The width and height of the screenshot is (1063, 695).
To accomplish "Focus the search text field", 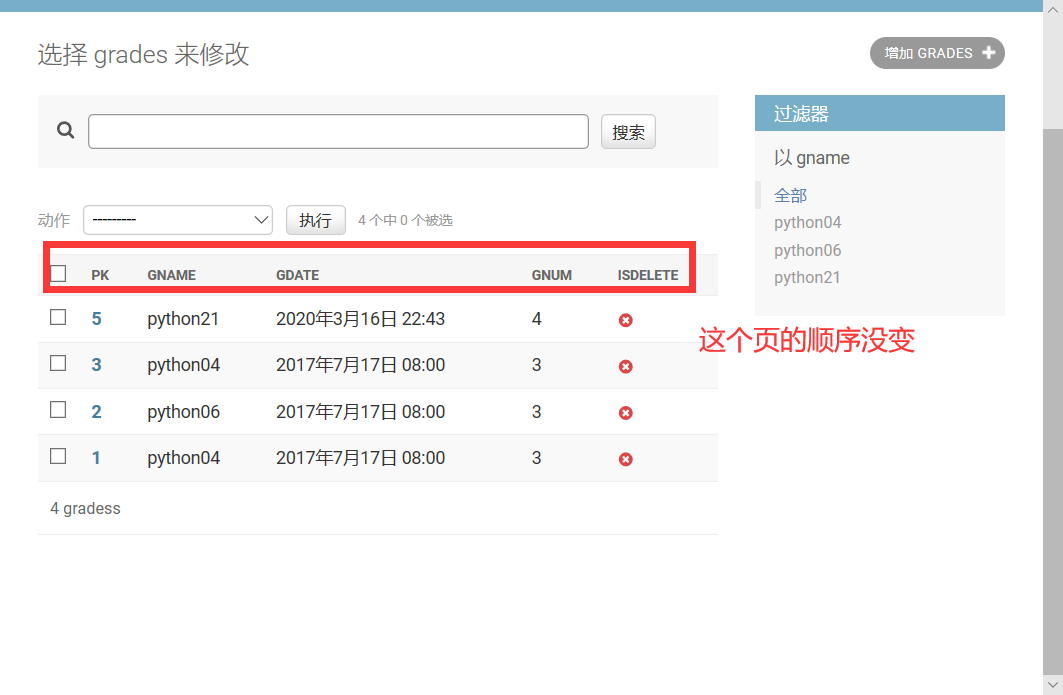I will 338,132.
